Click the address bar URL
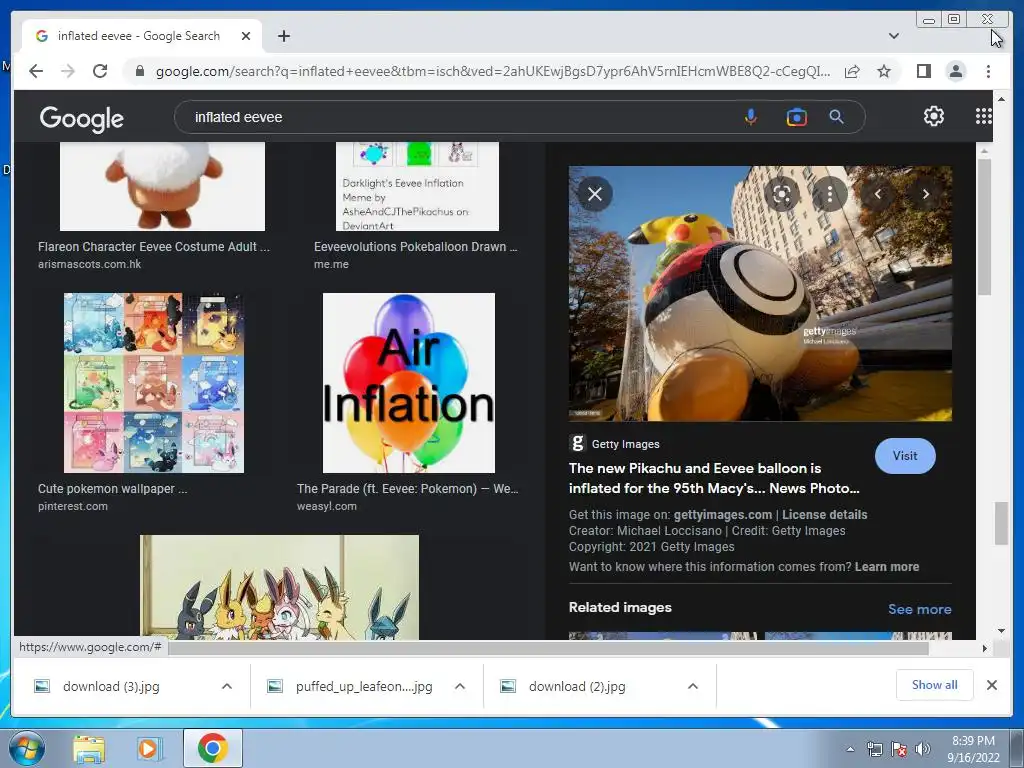 point(493,71)
